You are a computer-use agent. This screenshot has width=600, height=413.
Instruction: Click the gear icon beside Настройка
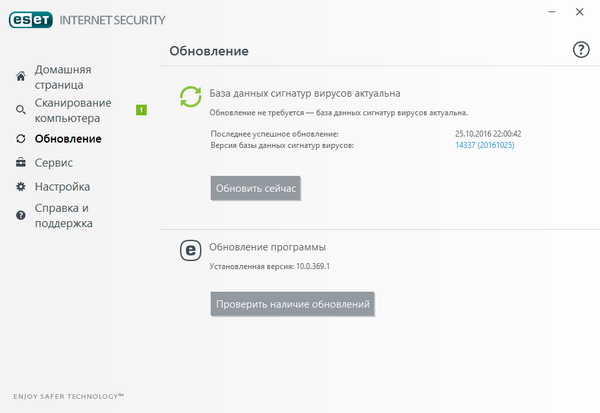21,187
